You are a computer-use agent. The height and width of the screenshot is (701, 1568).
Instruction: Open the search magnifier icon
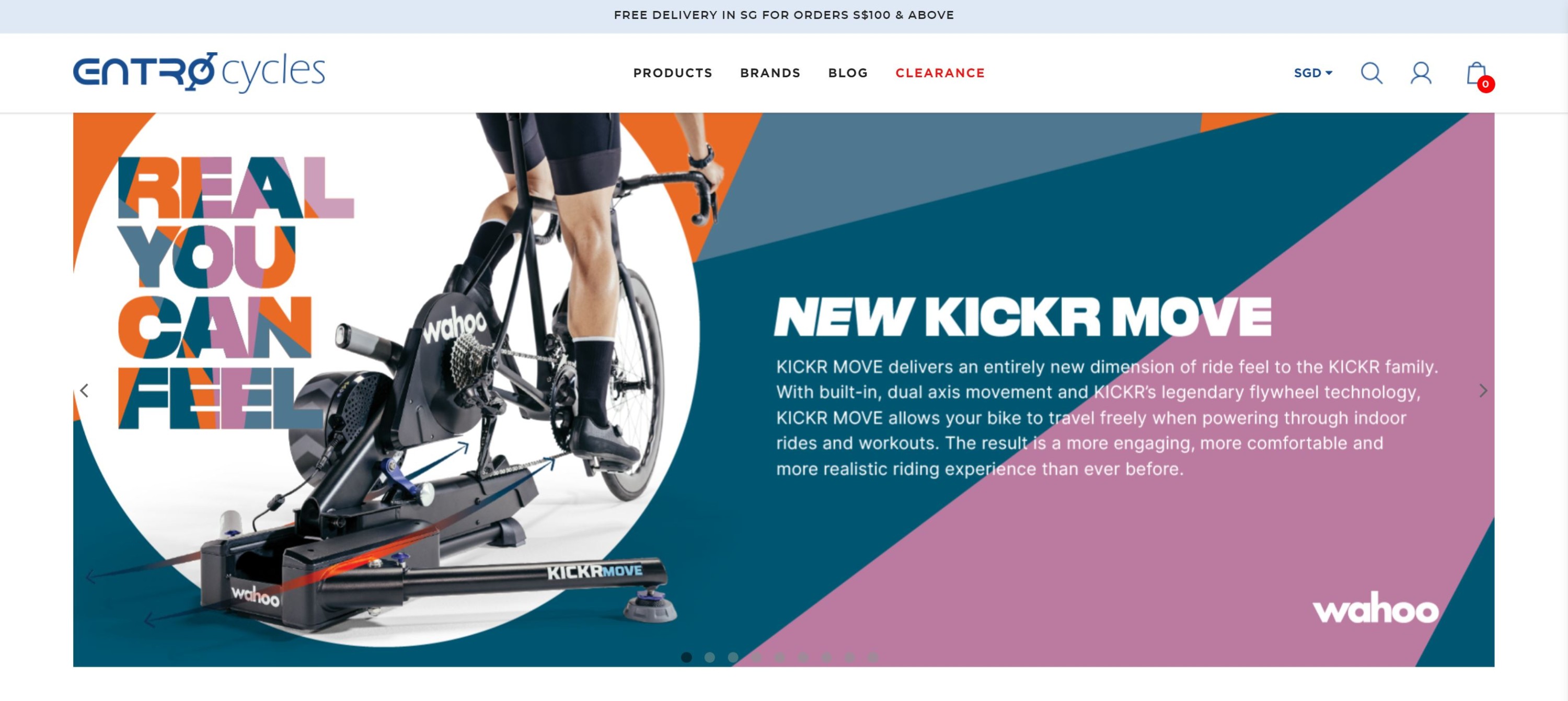[1371, 73]
